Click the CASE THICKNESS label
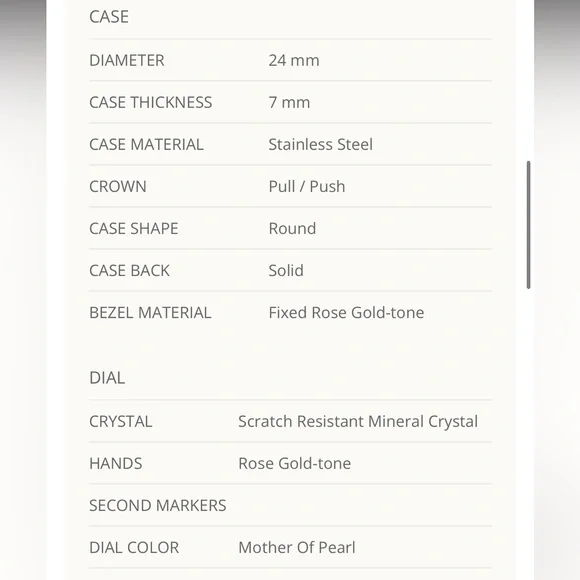 click(x=151, y=102)
